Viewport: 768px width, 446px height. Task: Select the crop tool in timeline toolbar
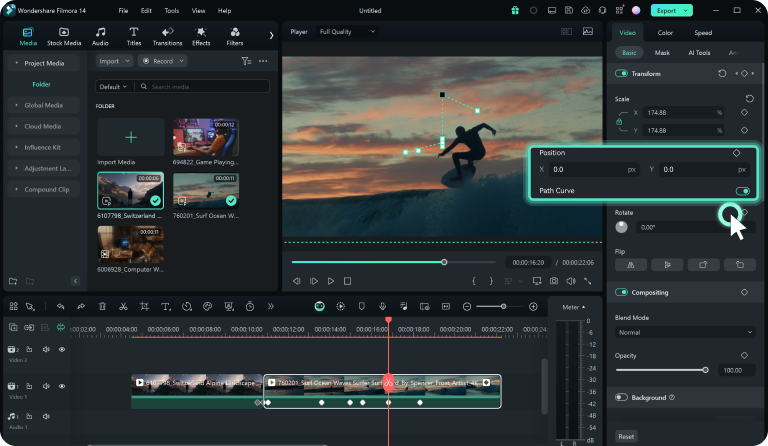(x=144, y=306)
